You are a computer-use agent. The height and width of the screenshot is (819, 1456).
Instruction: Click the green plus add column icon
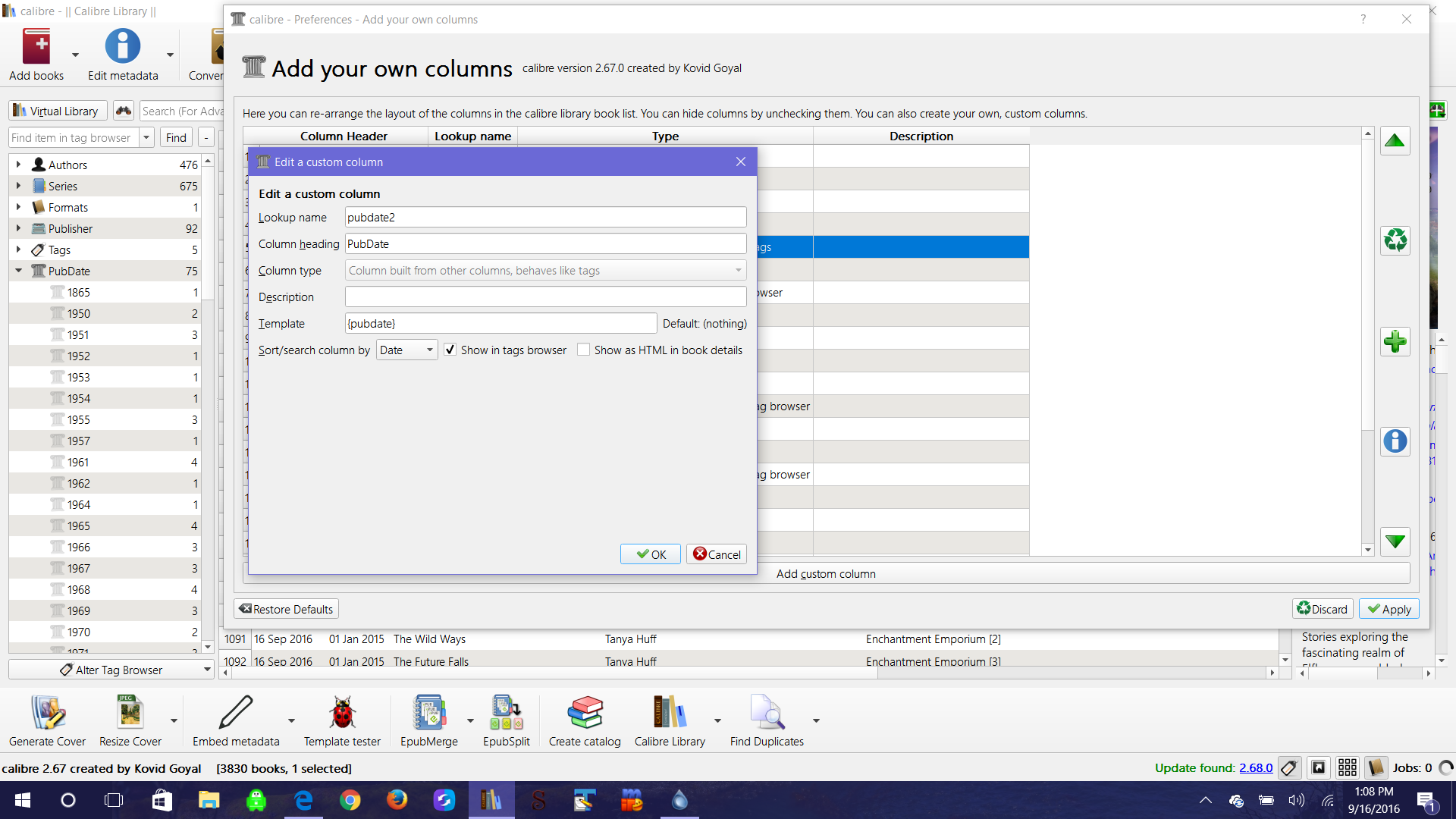point(1395,341)
